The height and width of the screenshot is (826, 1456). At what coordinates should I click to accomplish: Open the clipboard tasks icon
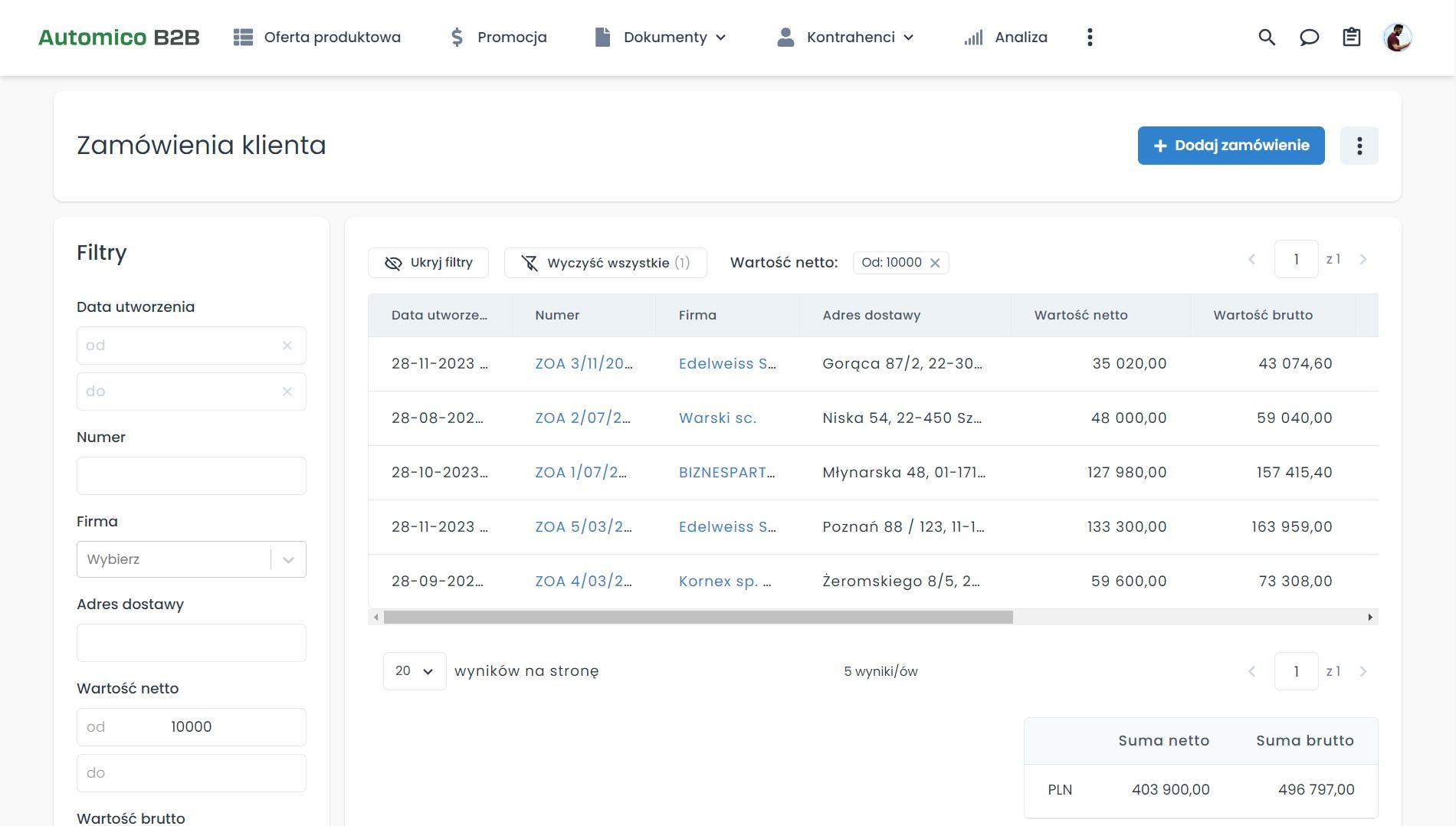1351,37
